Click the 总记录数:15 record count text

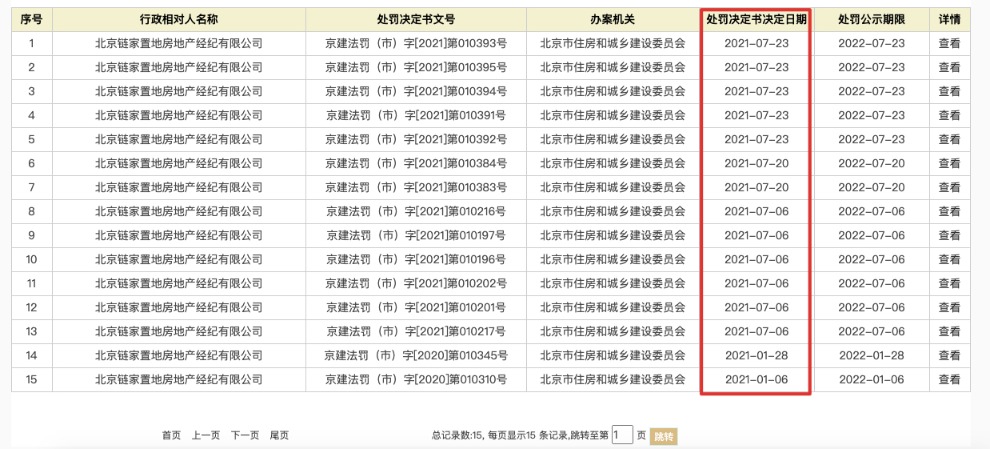[457, 435]
